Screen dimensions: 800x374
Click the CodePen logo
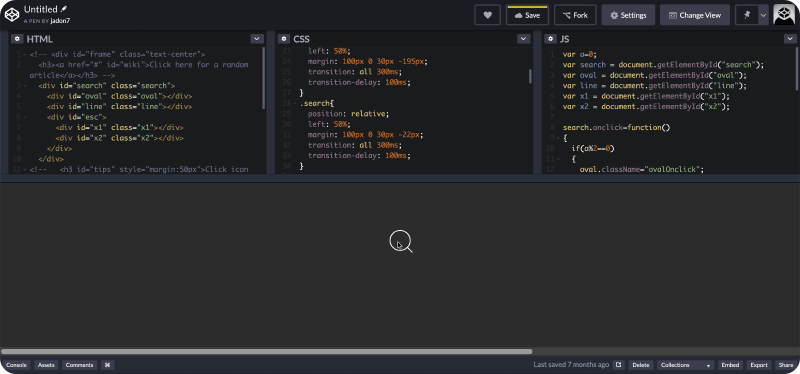pyautogui.click(x=12, y=15)
